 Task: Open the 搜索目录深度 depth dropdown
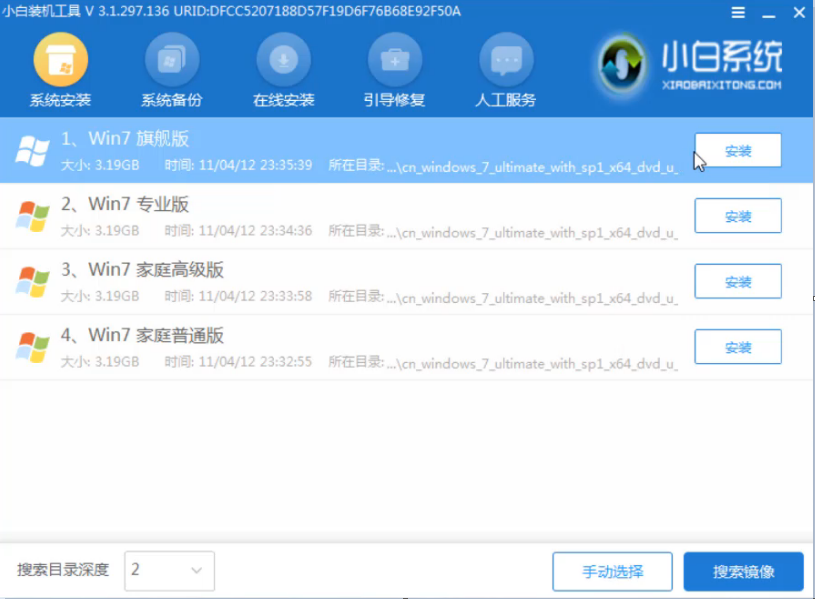click(x=169, y=571)
